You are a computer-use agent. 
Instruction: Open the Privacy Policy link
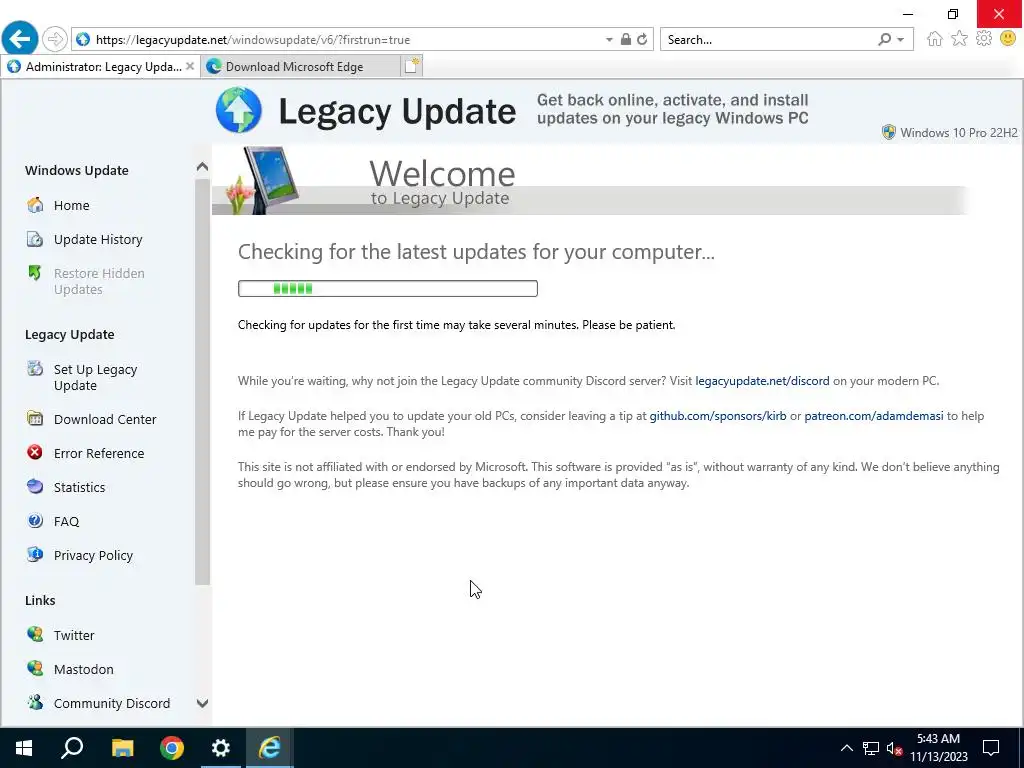pyautogui.click(x=93, y=555)
